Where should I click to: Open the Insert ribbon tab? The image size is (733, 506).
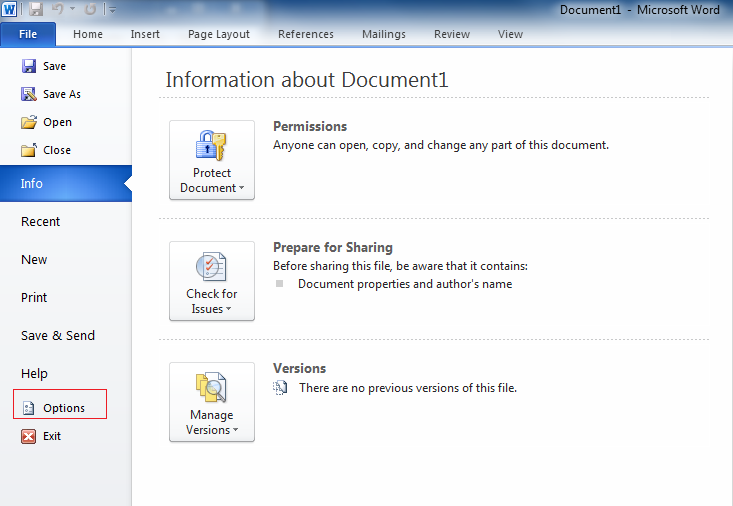coord(145,34)
